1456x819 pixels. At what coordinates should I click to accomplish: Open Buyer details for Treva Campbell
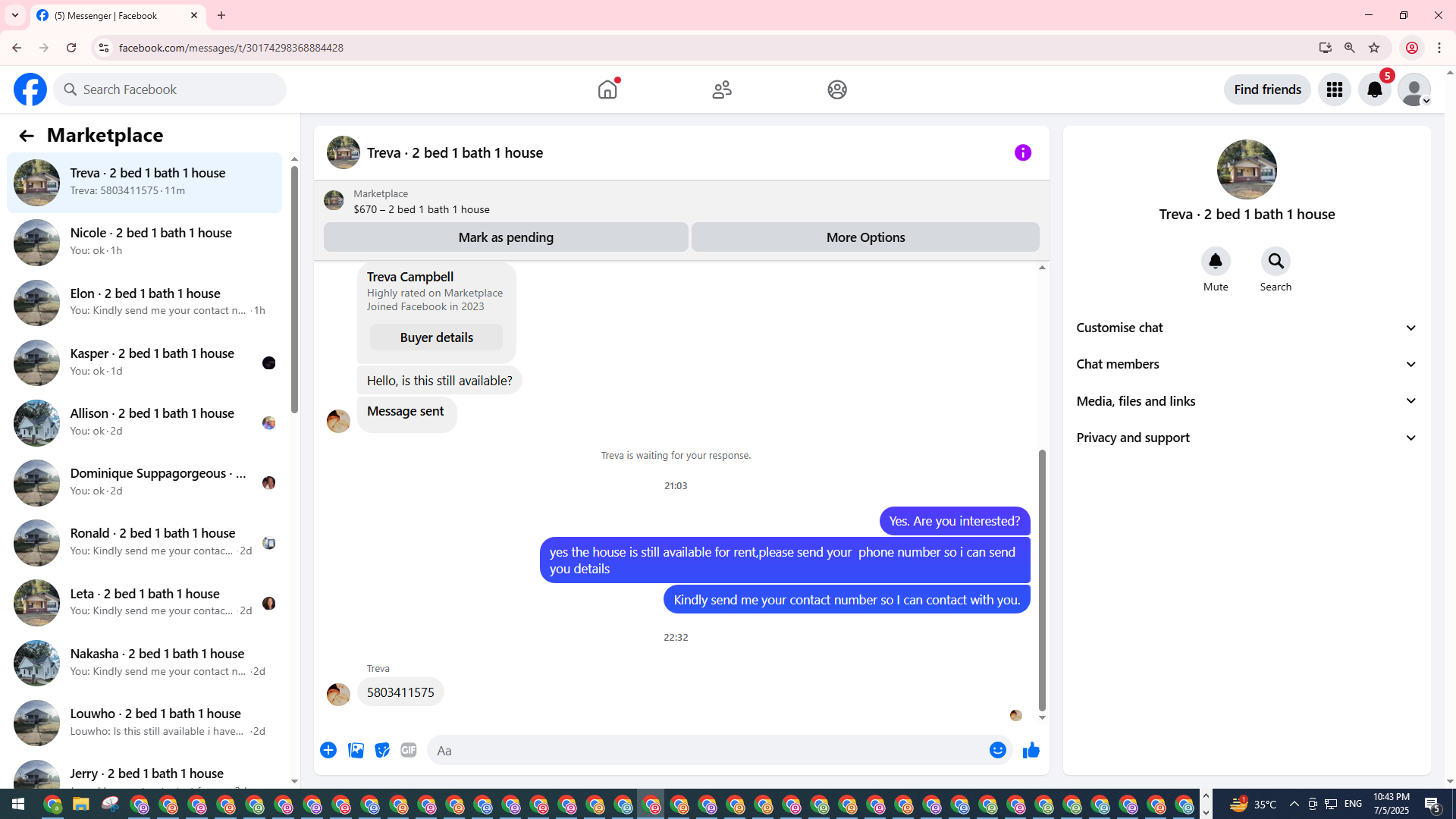pos(436,337)
